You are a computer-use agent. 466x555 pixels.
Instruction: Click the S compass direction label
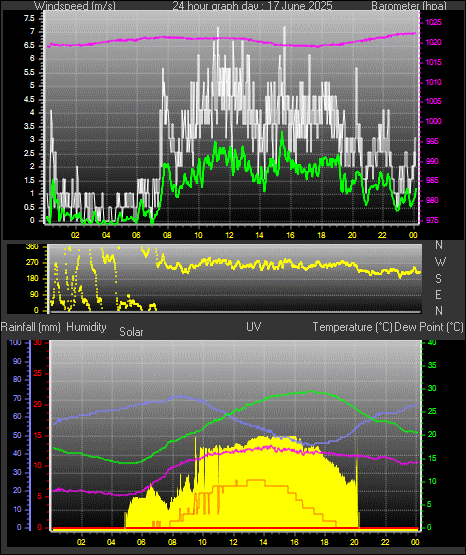(438, 279)
